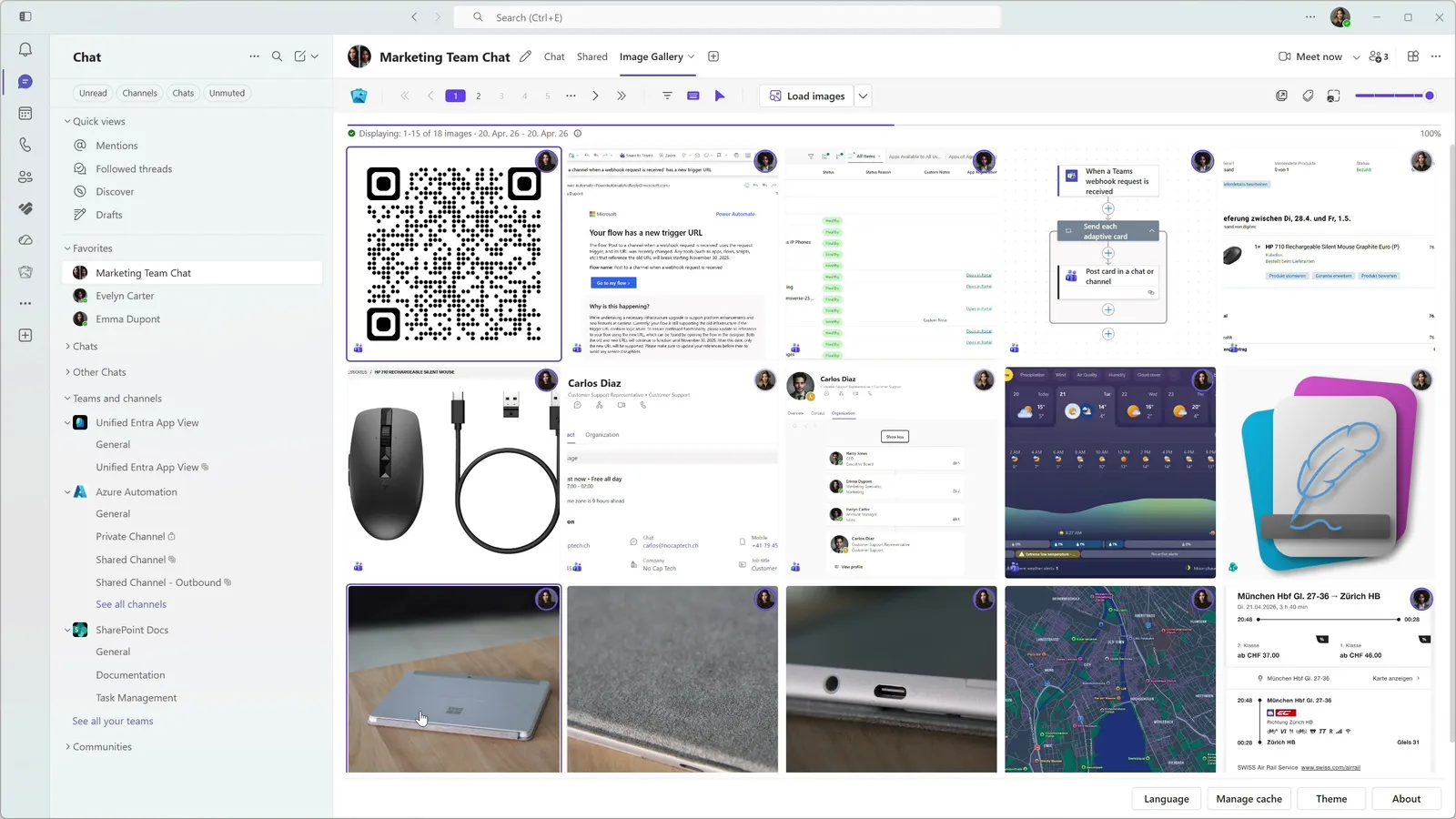This screenshot has height=819, width=1456.
Task: Click the open-in-new-window icon in gallery toolbar
Action: coord(1281,96)
